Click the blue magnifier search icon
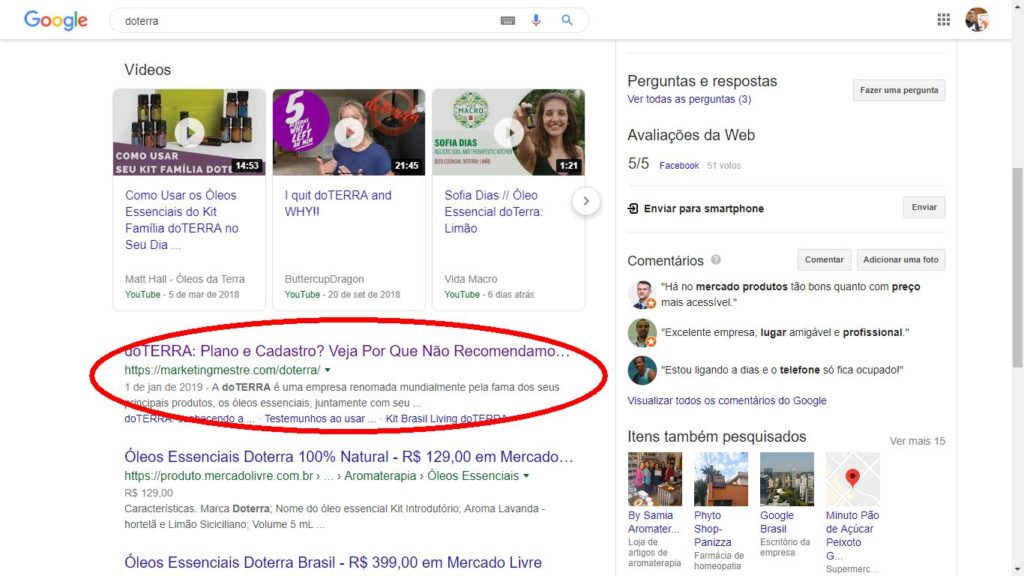The image size is (1024, 576). pos(567,20)
